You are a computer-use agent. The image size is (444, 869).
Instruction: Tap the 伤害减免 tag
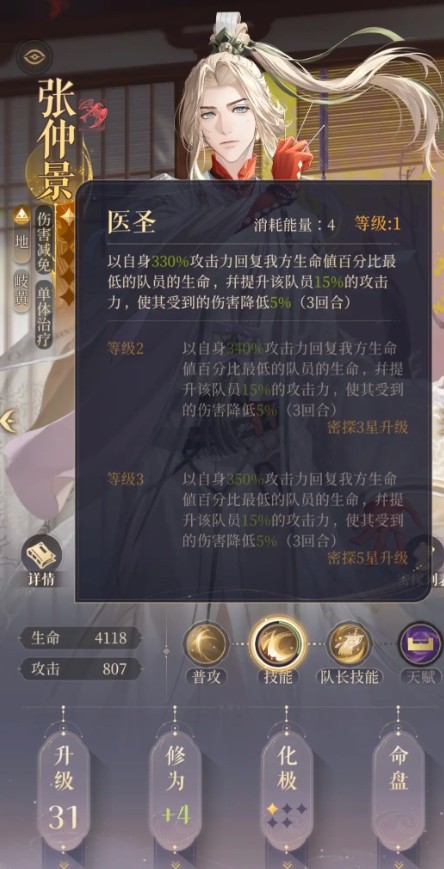[x=43, y=240]
